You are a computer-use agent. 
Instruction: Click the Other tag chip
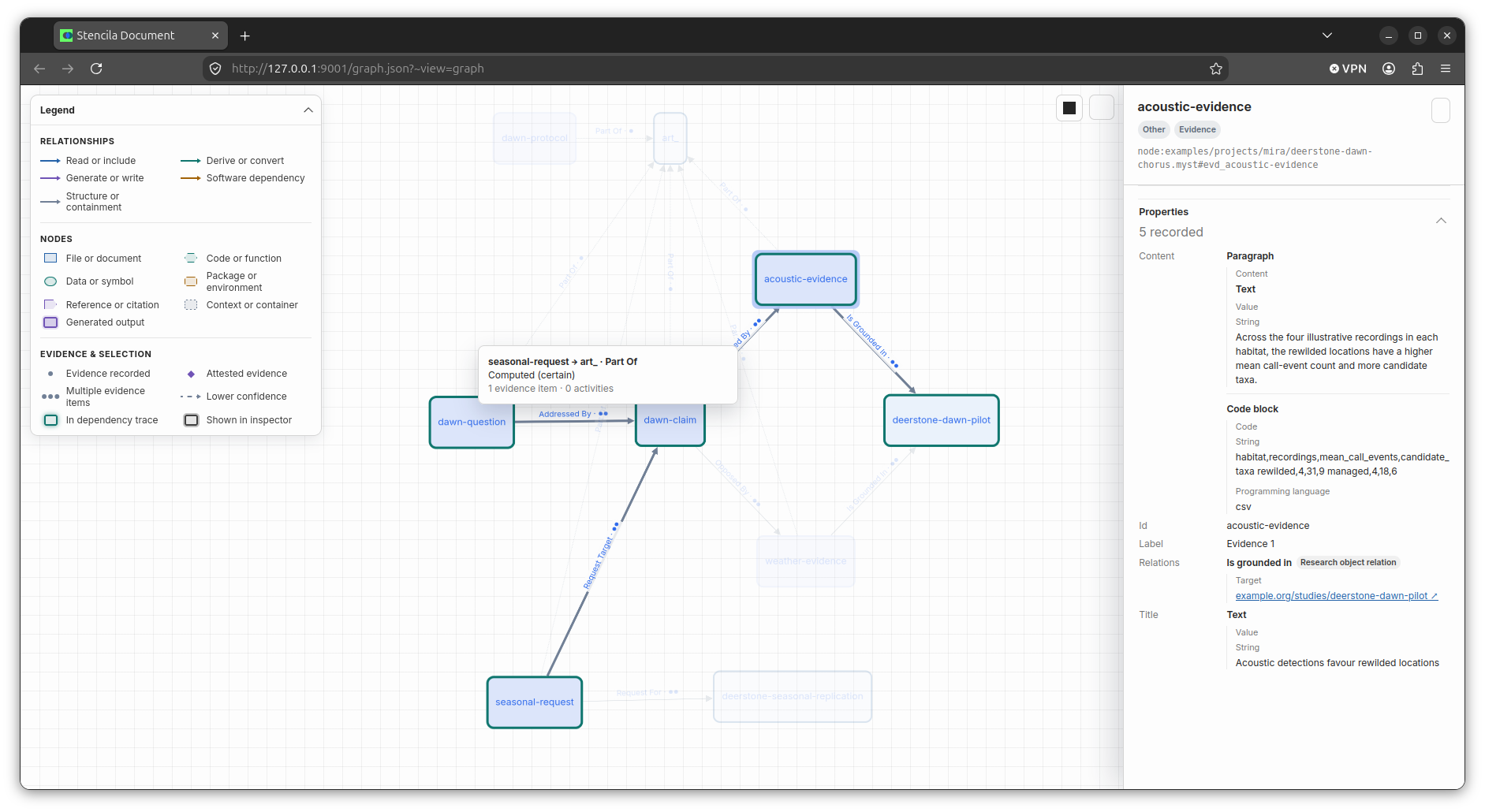[x=1154, y=130]
